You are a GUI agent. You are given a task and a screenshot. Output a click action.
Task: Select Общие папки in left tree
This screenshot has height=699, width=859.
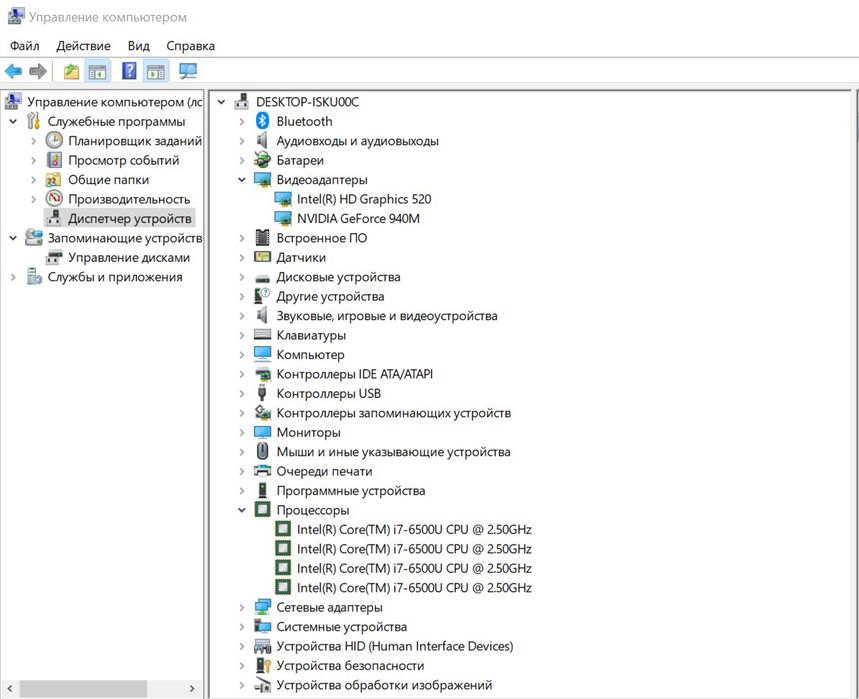coord(108,180)
